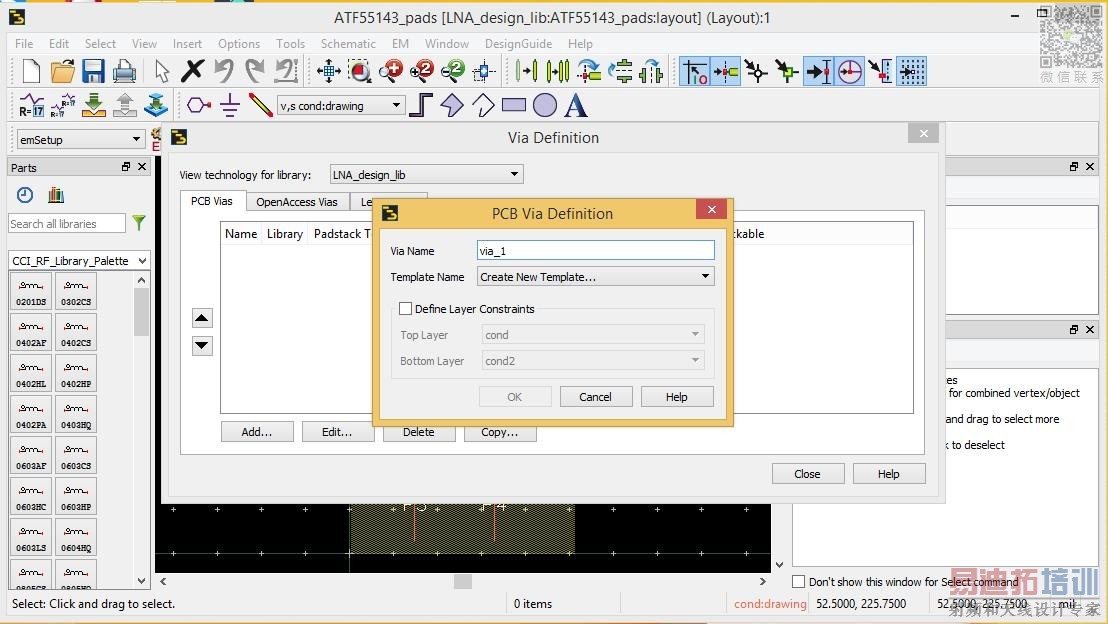Click the red-yellow trace insert icon

(260, 105)
